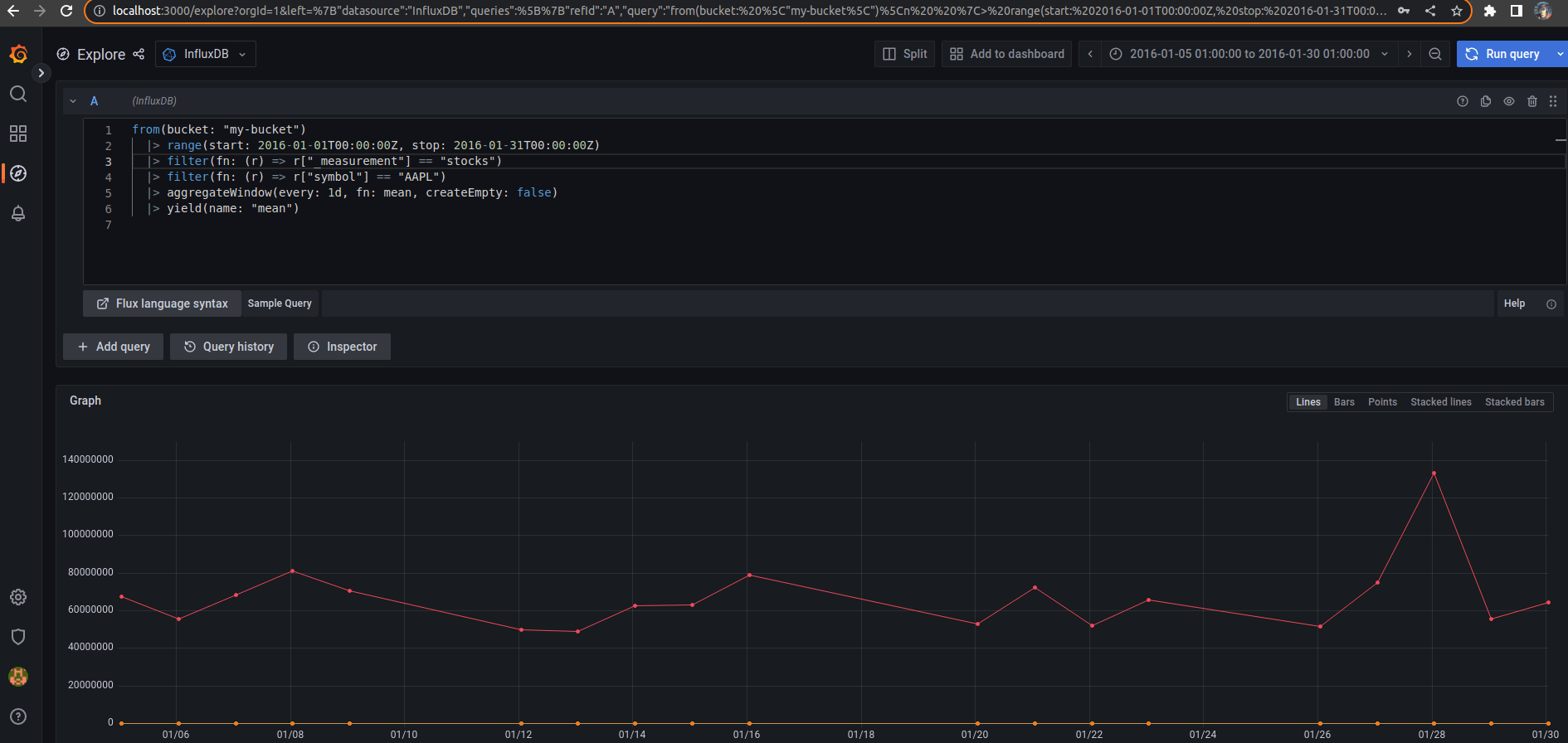Viewport: 1568px width, 743px height.
Task: Open the Configuration gear icon
Action: pyautogui.click(x=18, y=597)
